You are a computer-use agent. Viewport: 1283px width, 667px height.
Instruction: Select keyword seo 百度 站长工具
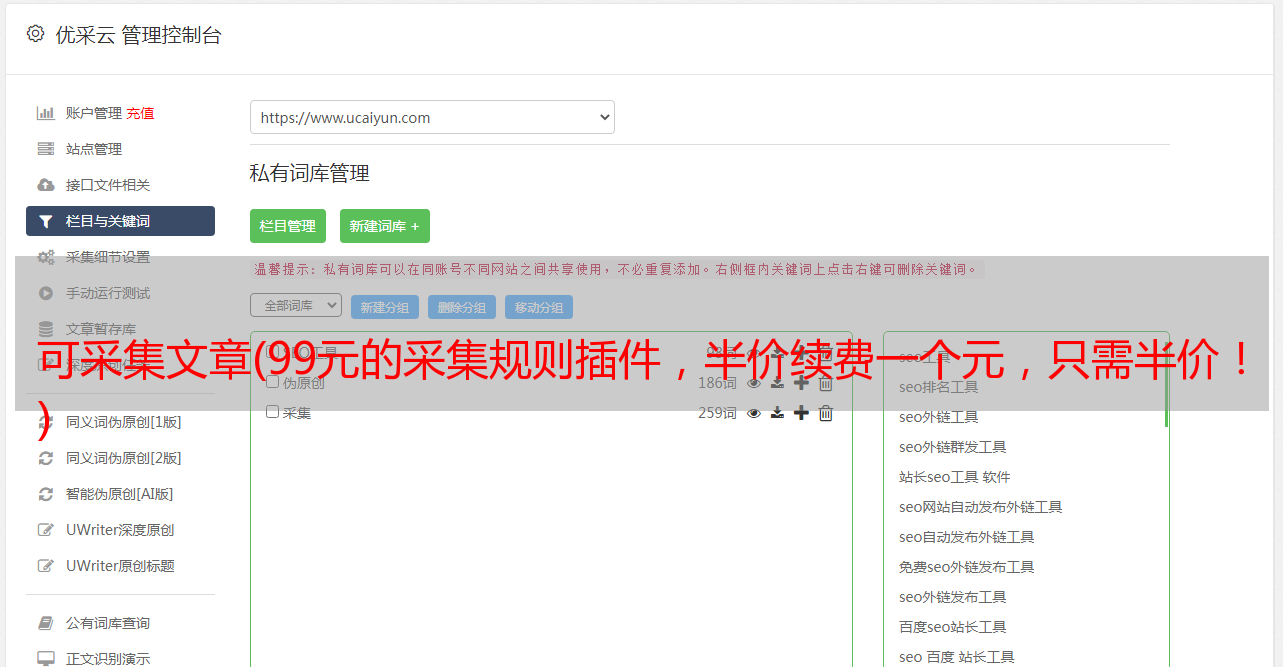tap(957, 657)
